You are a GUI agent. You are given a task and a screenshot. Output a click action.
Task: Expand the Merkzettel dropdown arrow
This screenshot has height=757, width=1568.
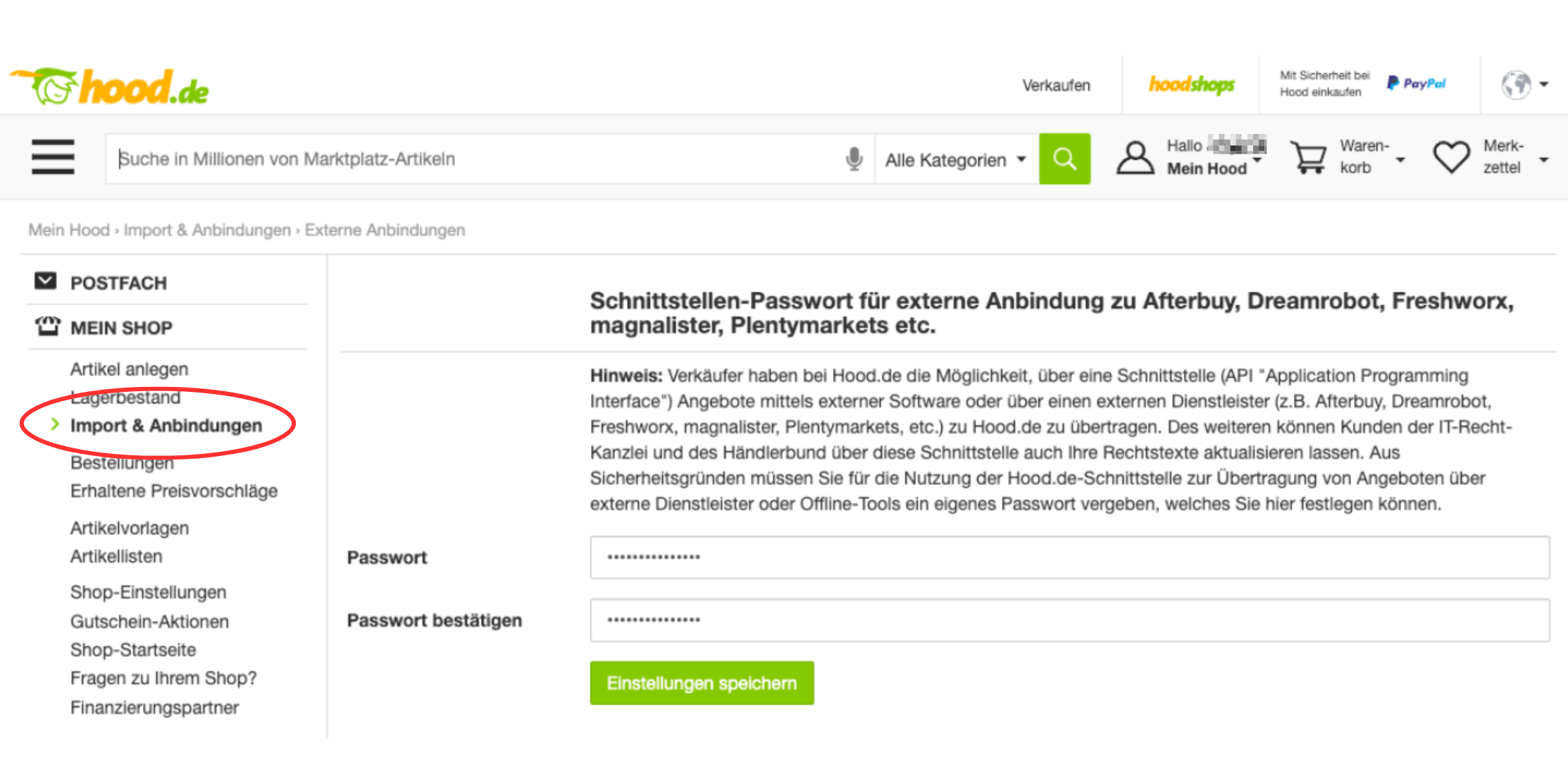coord(1543,160)
